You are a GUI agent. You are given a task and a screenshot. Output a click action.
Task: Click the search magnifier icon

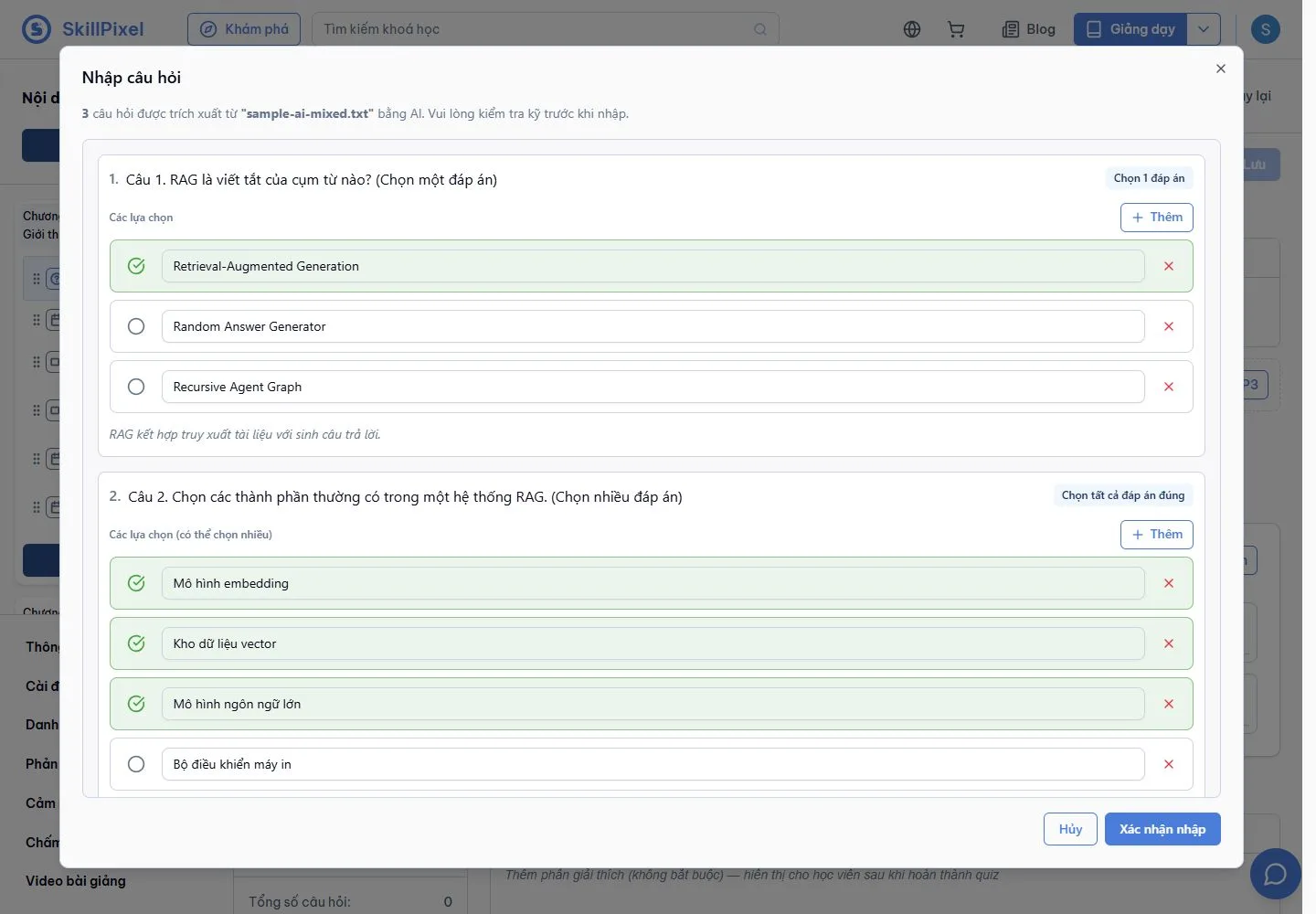[759, 29]
